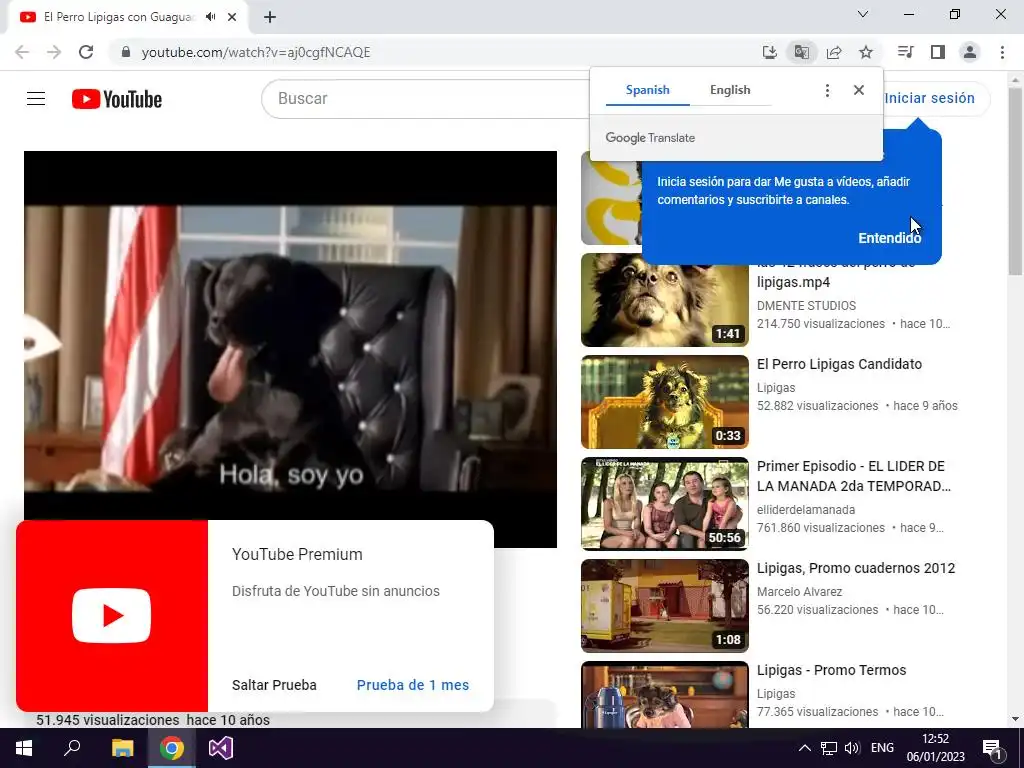1024x768 pixels.
Task: Open thumbnail with 1:41 duration
Action: click(x=665, y=300)
